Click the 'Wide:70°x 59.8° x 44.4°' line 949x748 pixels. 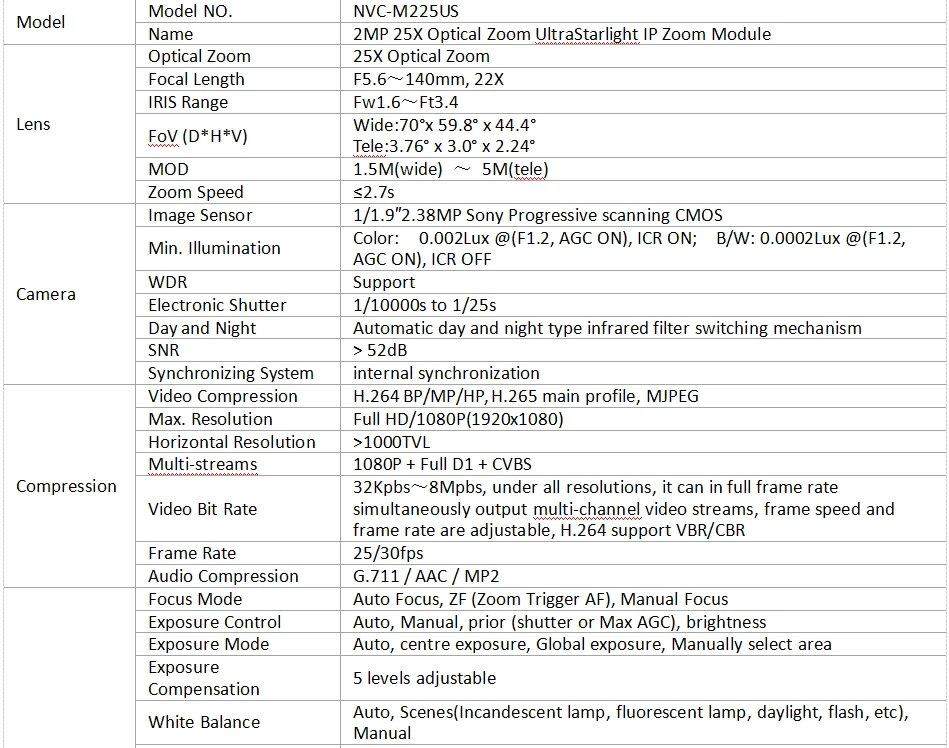pyautogui.click(x=445, y=125)
